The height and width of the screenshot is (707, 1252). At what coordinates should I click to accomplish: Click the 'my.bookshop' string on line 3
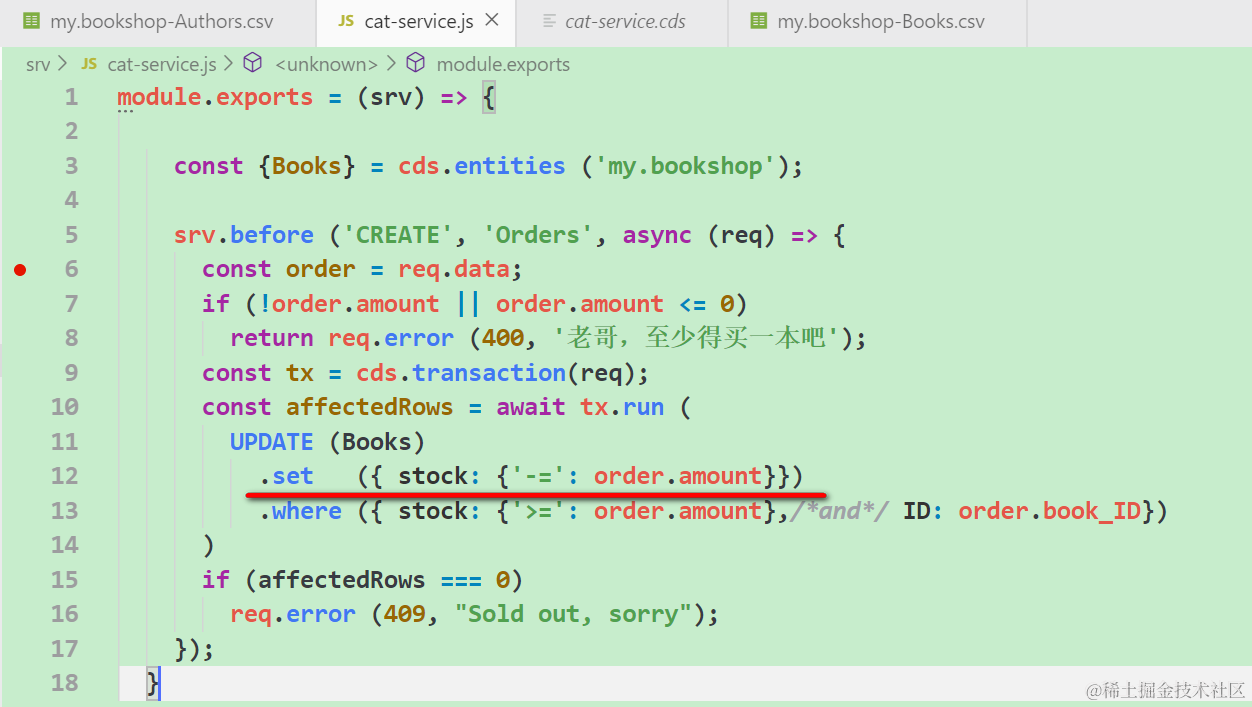686,166
